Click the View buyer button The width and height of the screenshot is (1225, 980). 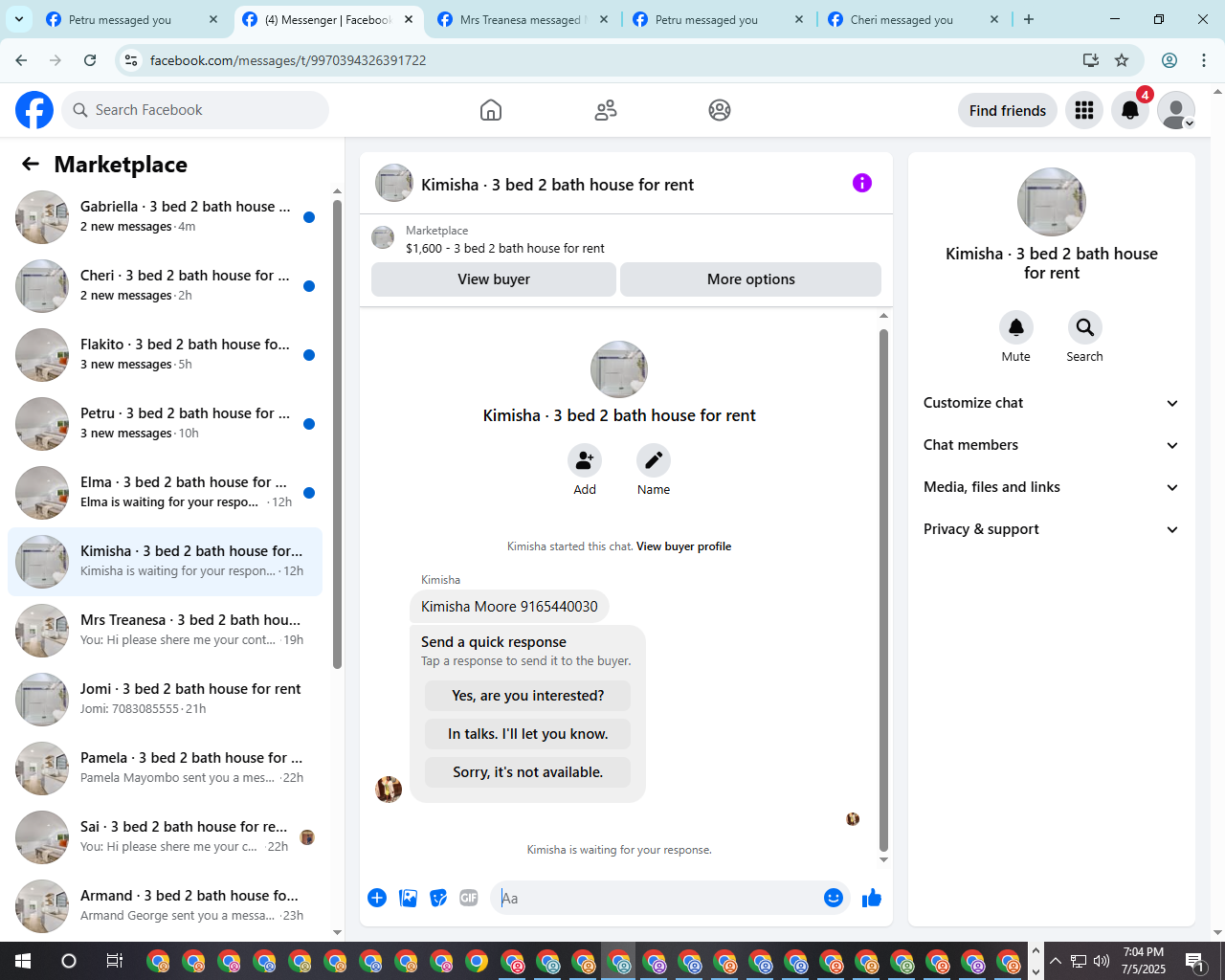pyautogui.click(x=494, y=279)
